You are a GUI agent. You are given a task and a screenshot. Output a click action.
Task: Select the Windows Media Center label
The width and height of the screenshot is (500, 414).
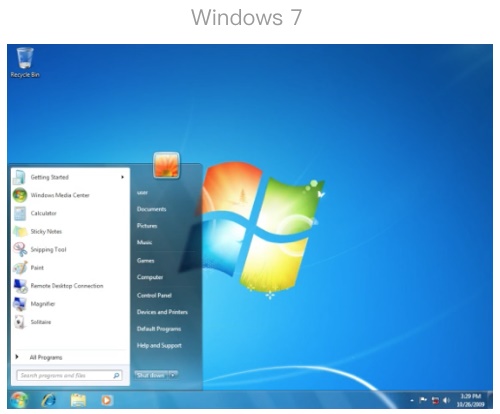pos(60,195)
